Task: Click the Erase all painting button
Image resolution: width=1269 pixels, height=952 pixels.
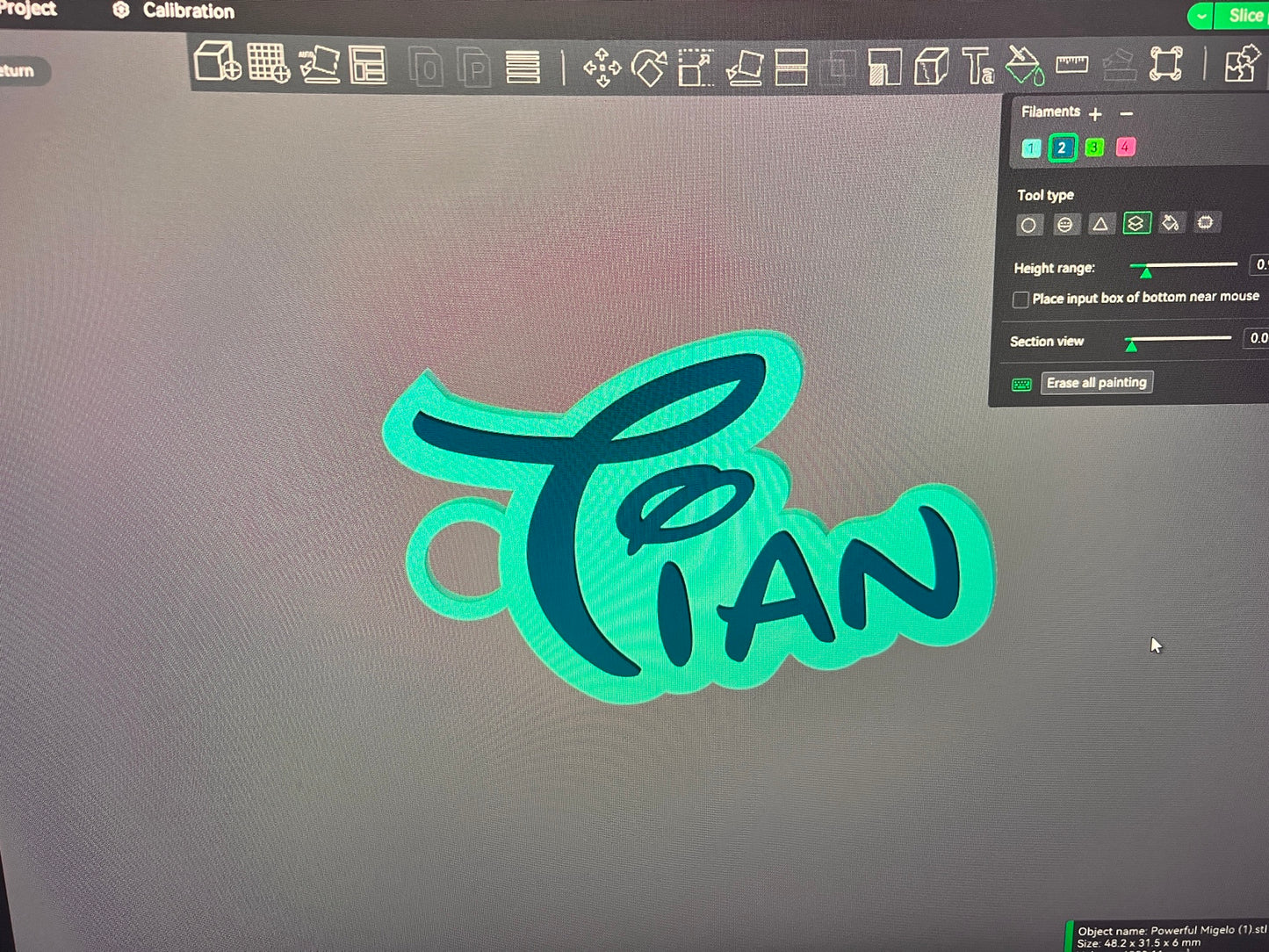Action: 1096,383
